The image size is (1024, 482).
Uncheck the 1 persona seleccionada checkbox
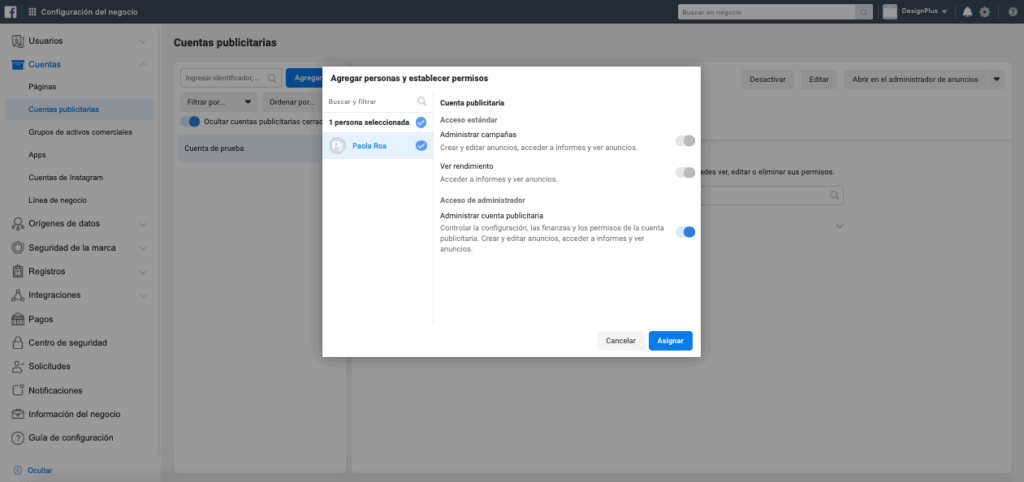(x=421, y=122)
